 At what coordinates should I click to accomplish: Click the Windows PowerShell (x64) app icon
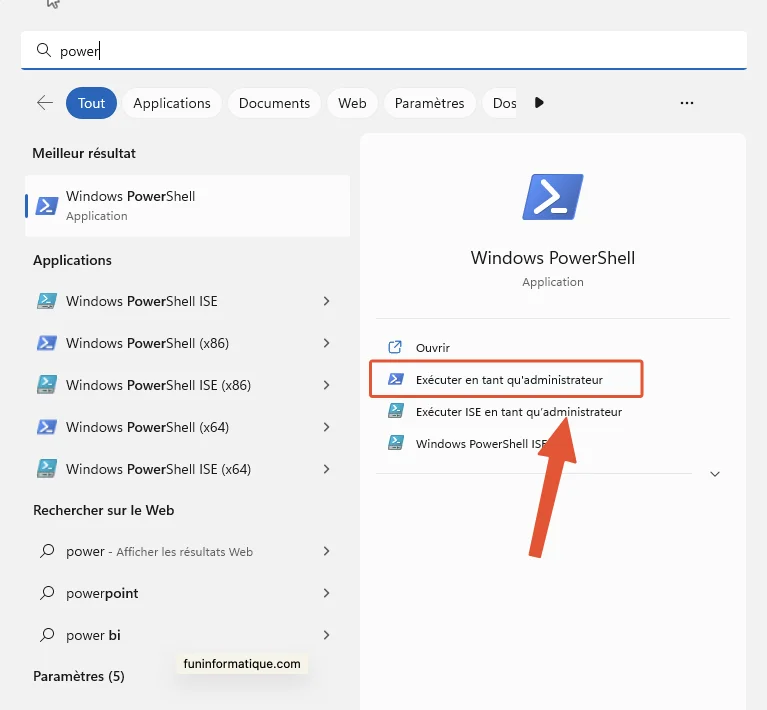click(x=47, y=427)
